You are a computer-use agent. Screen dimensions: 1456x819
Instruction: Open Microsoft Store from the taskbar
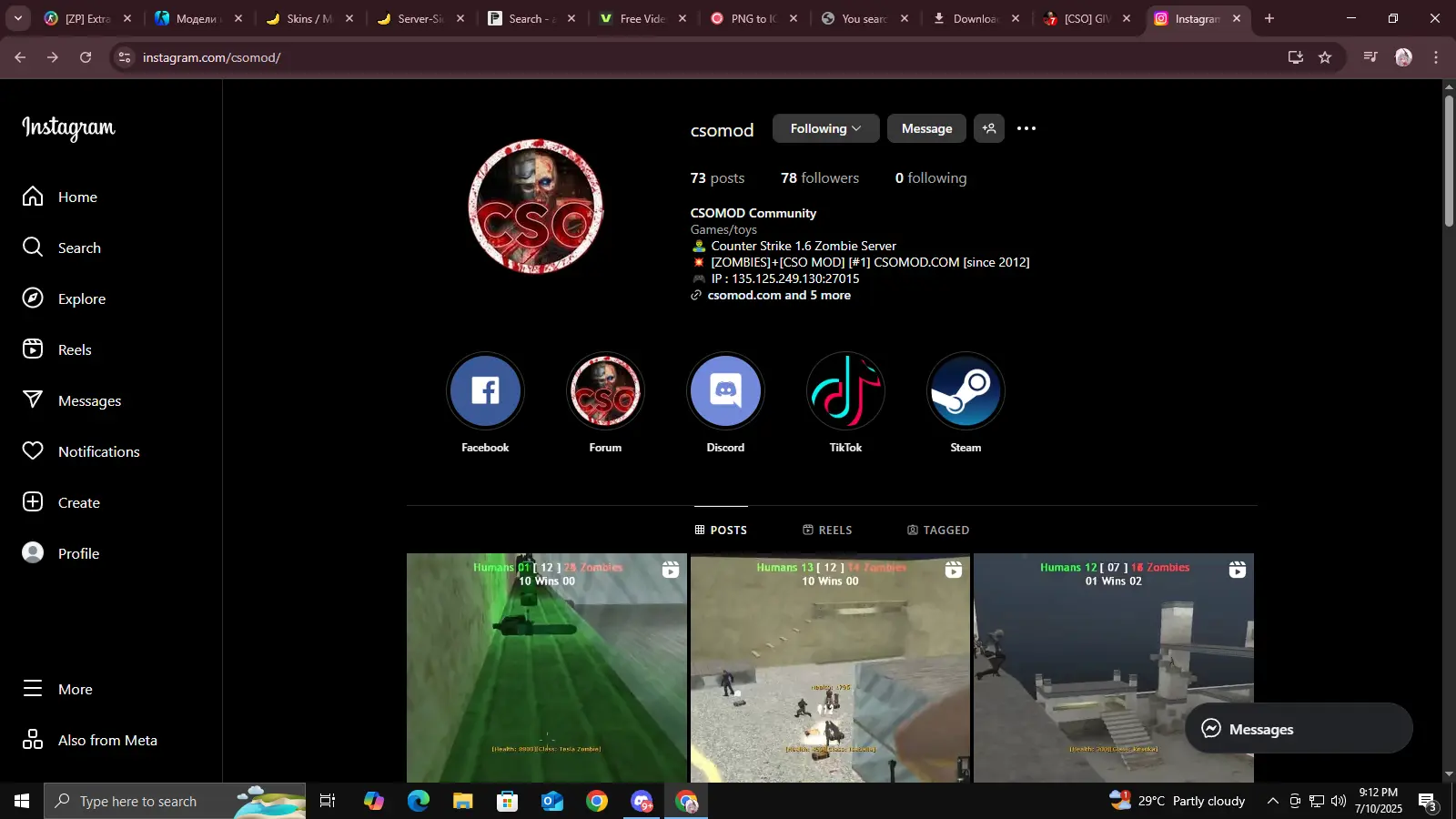(x=508, y=801)
